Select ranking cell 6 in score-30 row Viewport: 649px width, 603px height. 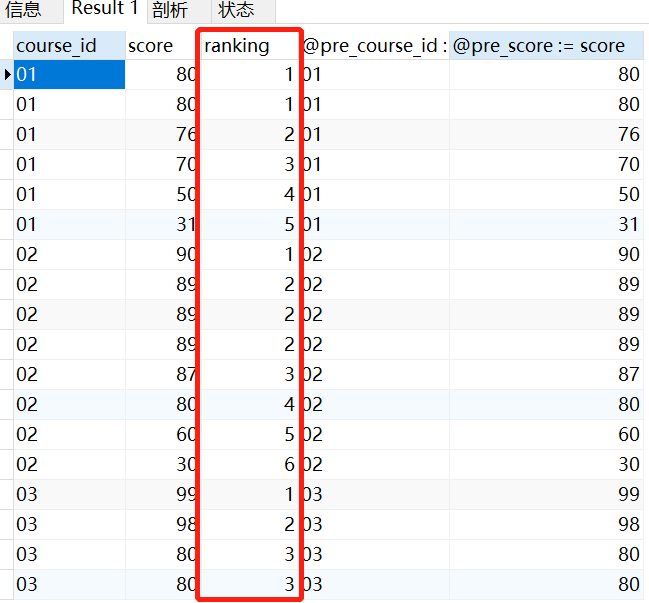pyautogui.click(x=250, y=464)
